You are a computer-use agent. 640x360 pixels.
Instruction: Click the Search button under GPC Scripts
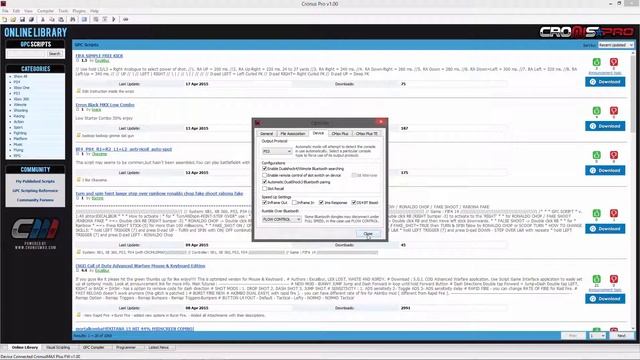[54, 54]
